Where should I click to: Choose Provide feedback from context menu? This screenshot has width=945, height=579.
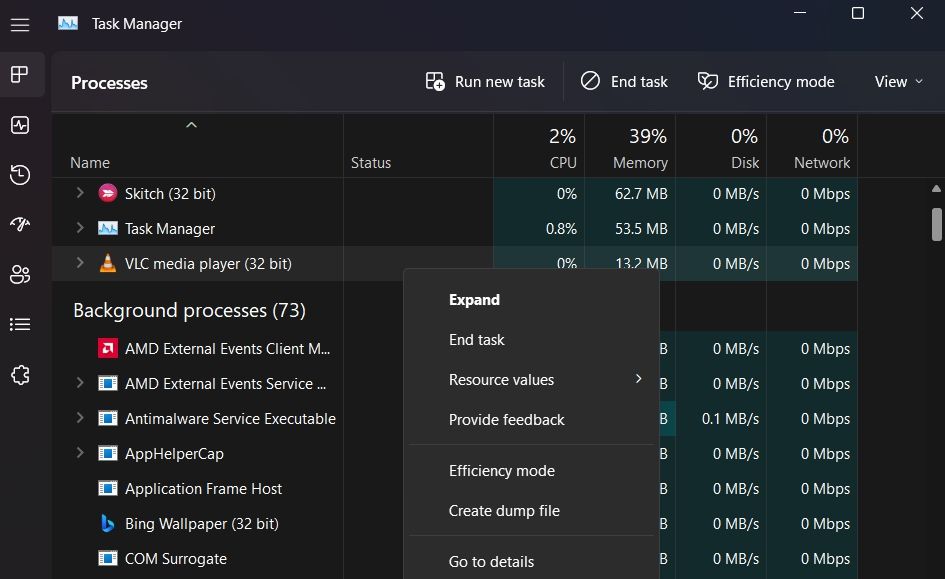tap(532, 419)
